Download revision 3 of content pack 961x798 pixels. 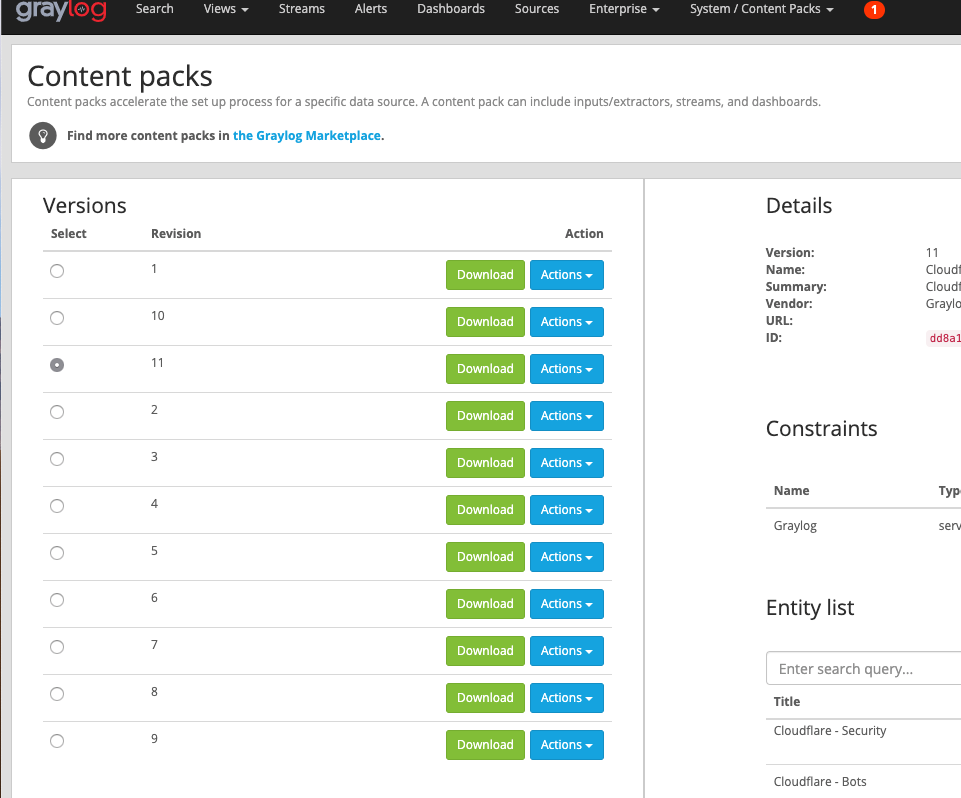click(x=485, y=463)
